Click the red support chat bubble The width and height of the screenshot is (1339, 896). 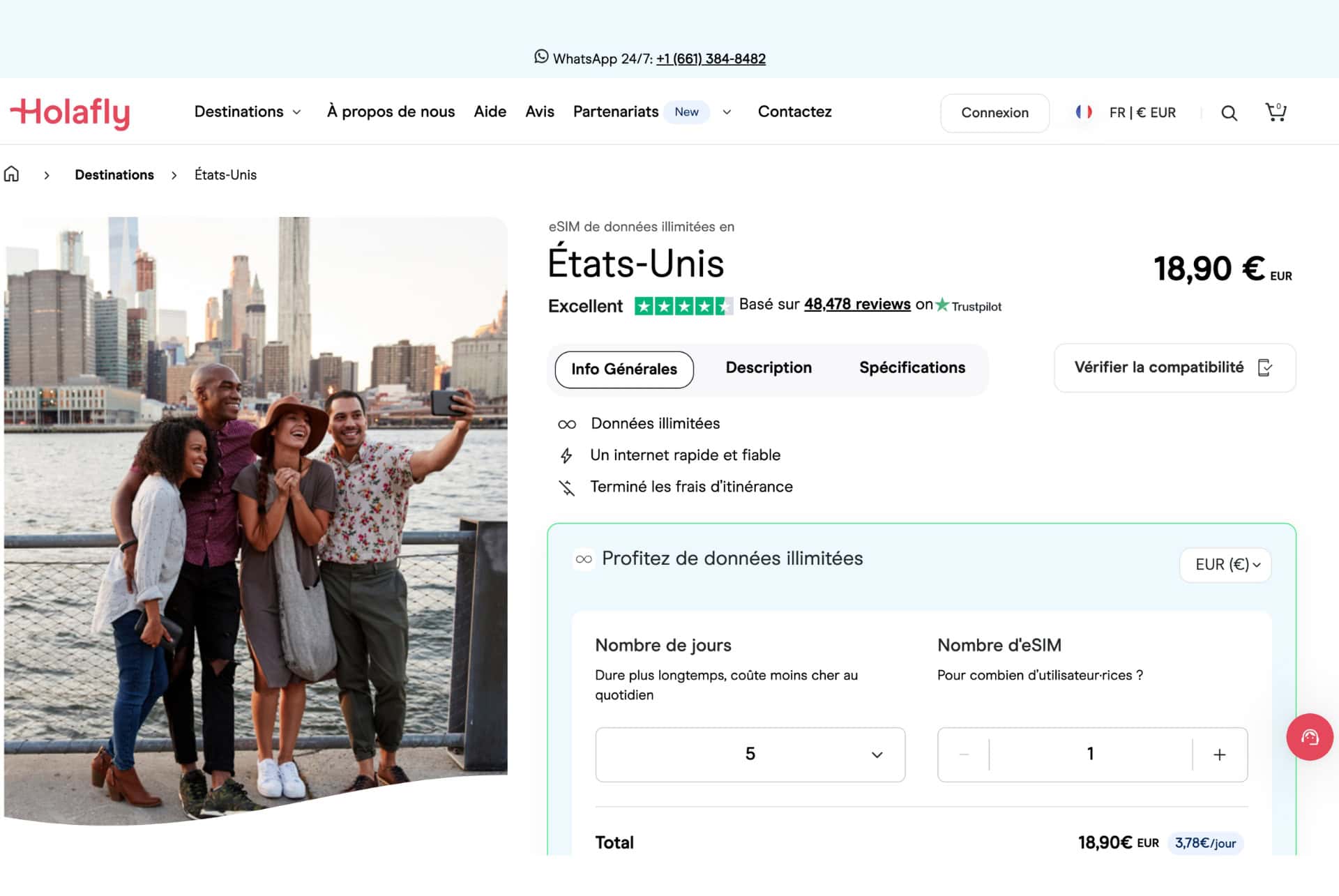(x=1309, y=737)
